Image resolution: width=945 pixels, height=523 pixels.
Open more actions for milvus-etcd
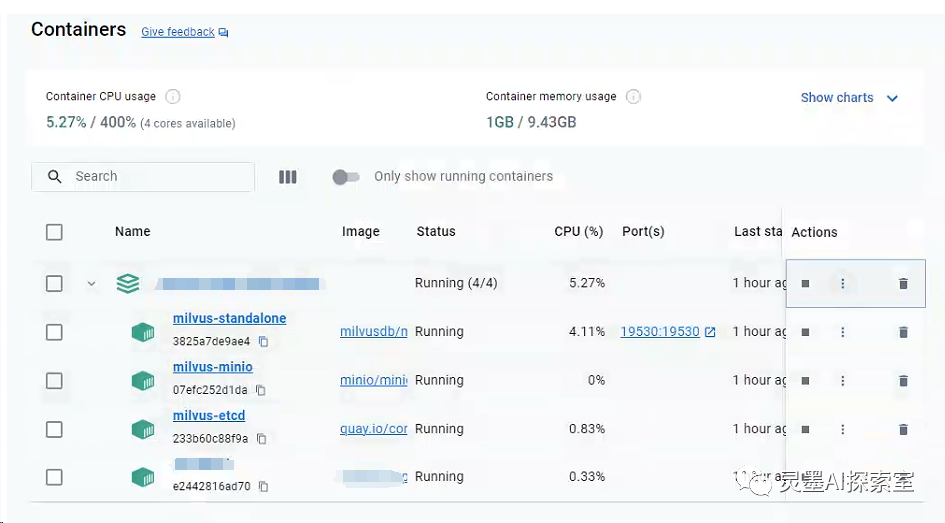[843, 430]
